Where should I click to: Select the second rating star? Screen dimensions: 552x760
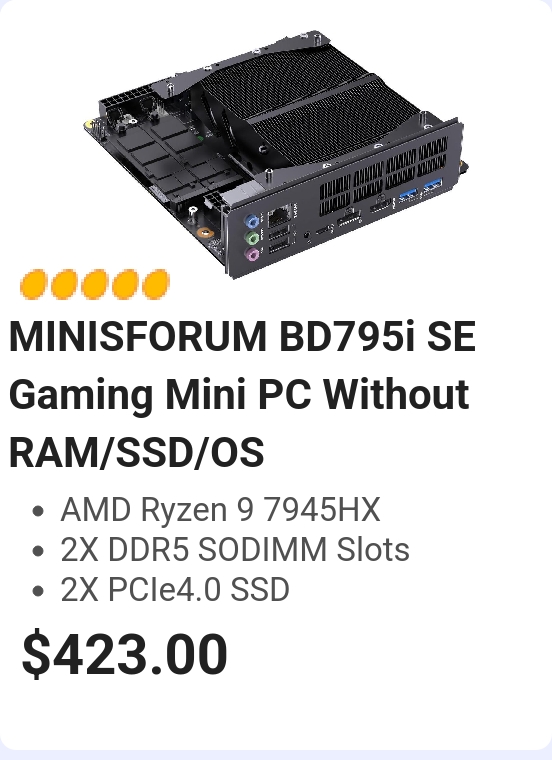64,284
